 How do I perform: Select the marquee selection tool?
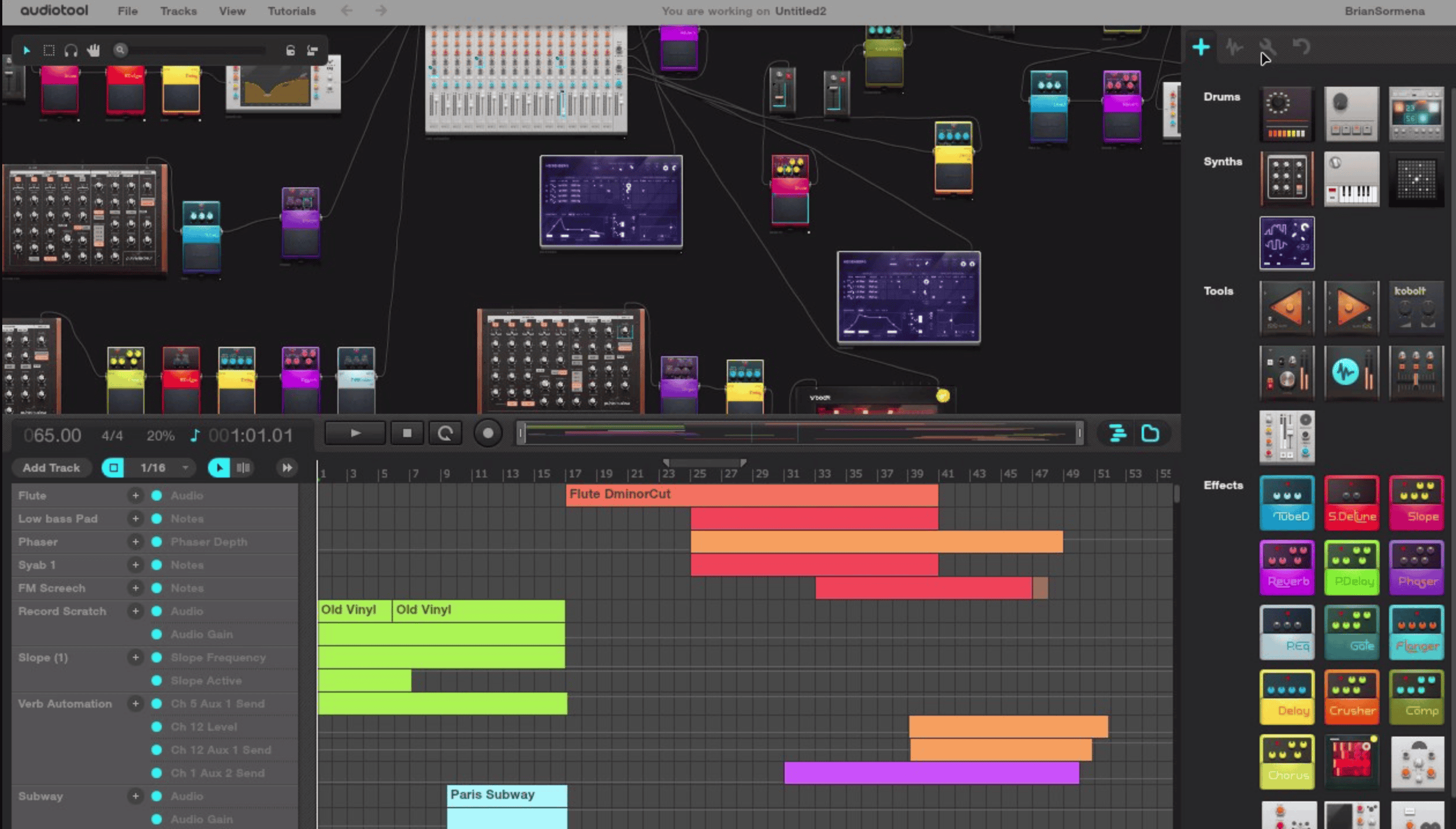point(49,51)
